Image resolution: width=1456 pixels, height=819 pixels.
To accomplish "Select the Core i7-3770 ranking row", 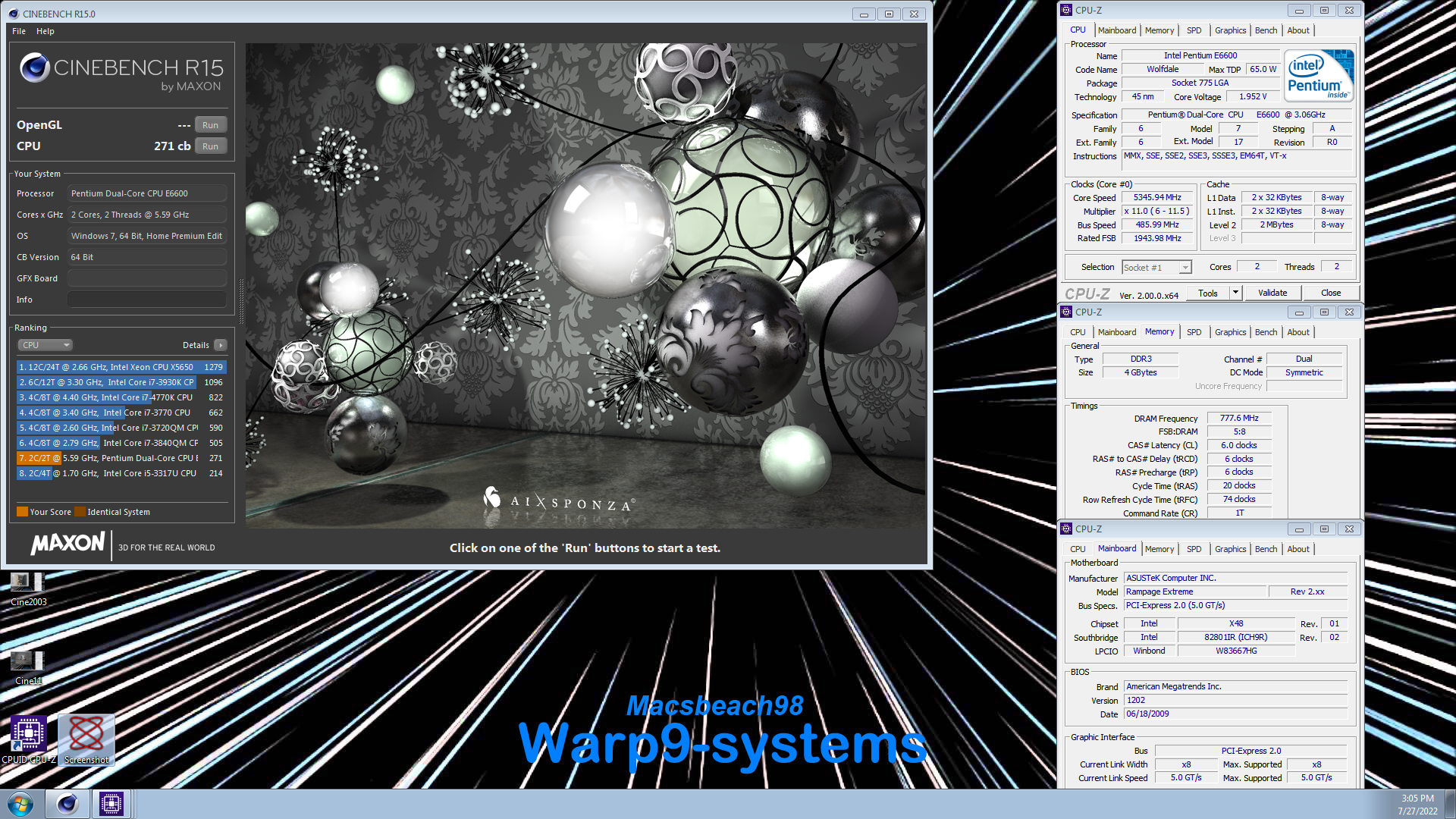I will pyautogui.click(x=121, y=413).
